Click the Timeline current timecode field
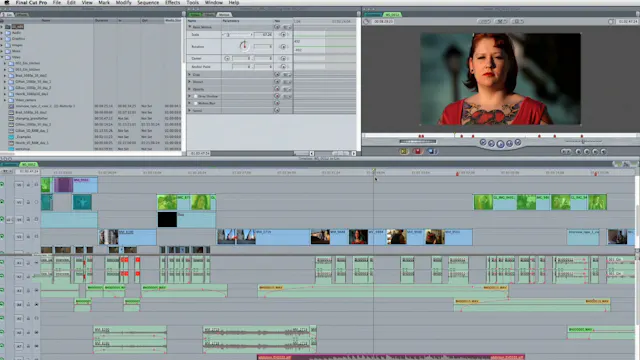 coord(28,171)
